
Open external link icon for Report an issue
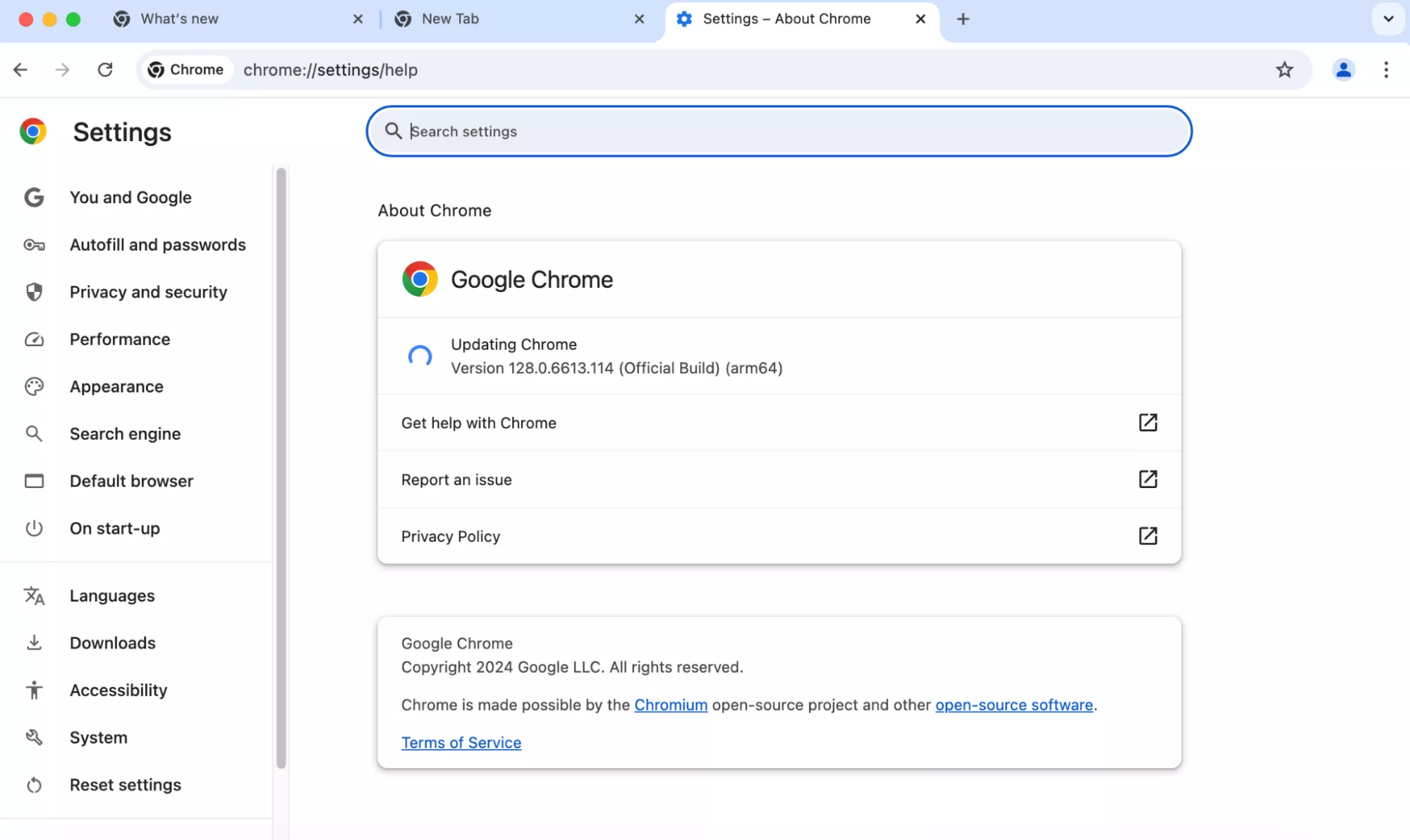(x=1148, y=479)
